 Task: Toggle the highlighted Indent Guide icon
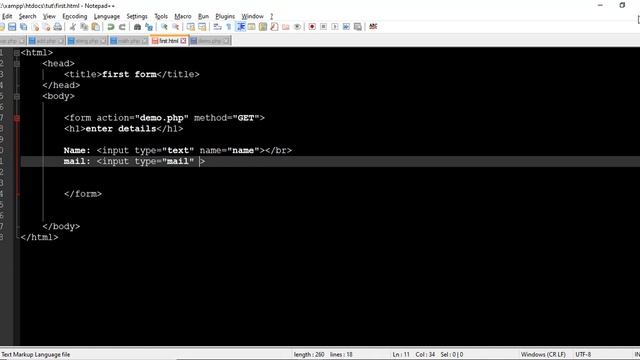pos(240,27)
